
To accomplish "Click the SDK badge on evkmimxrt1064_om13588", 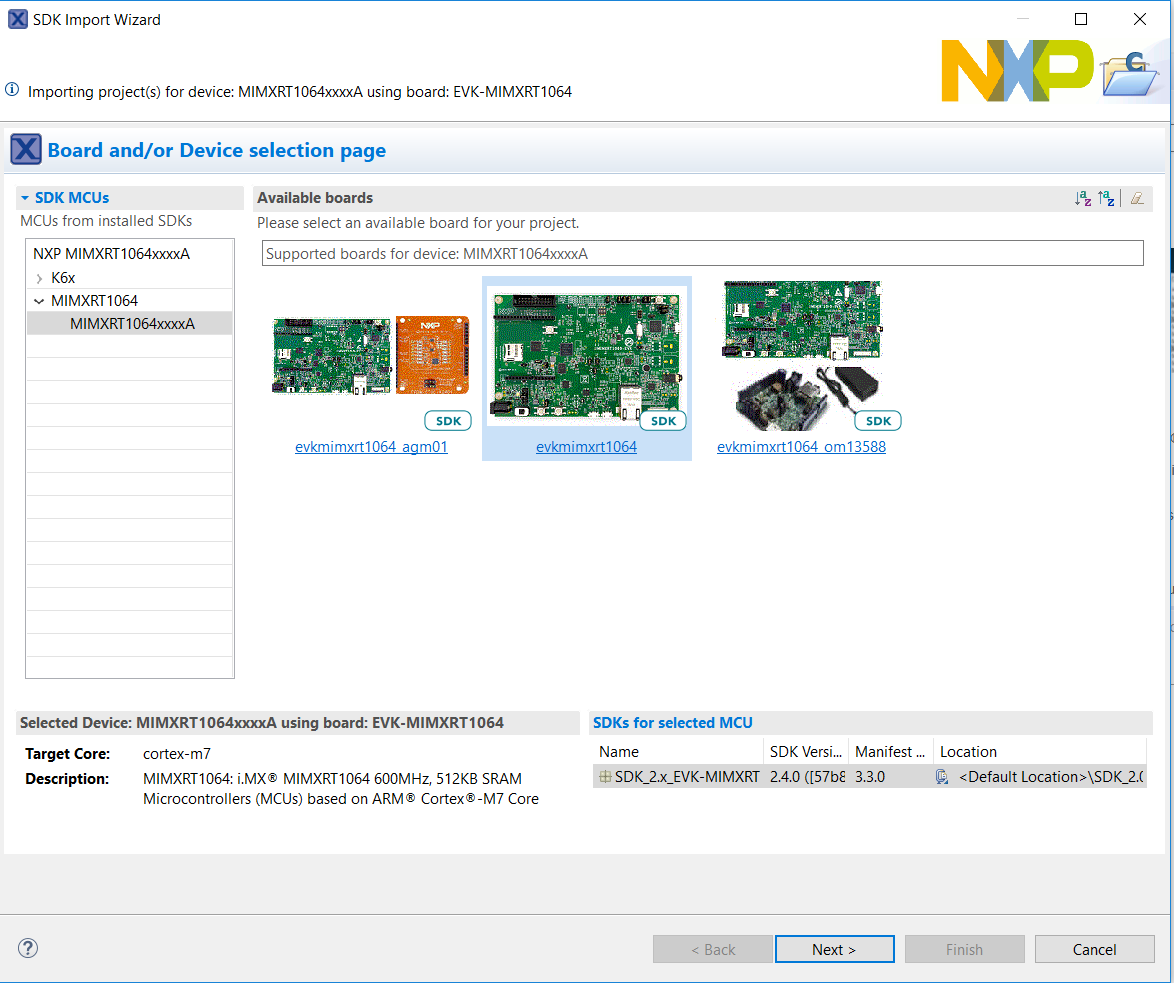I will [x=878, y=421].
